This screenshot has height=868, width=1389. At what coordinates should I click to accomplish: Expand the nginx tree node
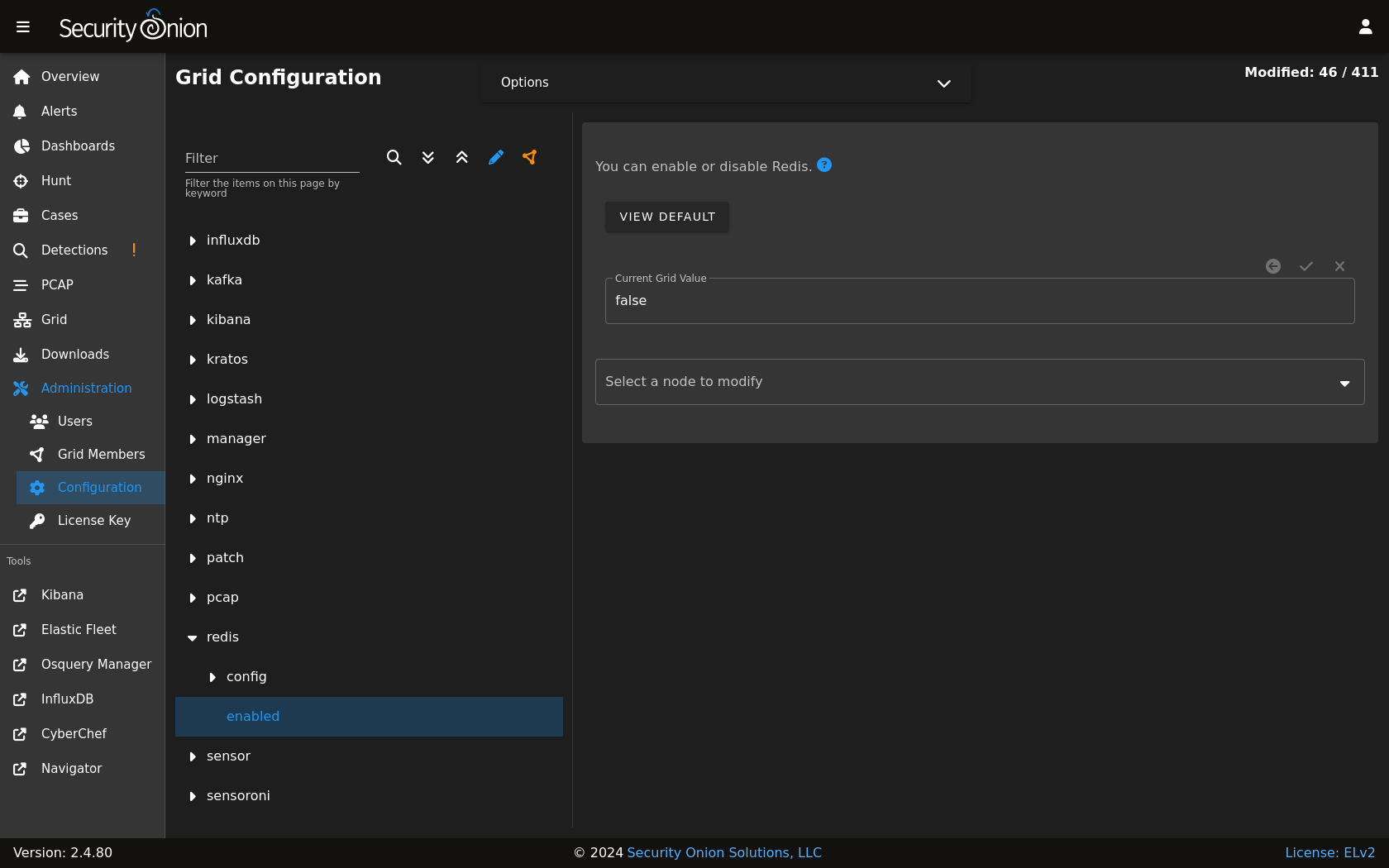pyautogui.click(x=193, y=479)
